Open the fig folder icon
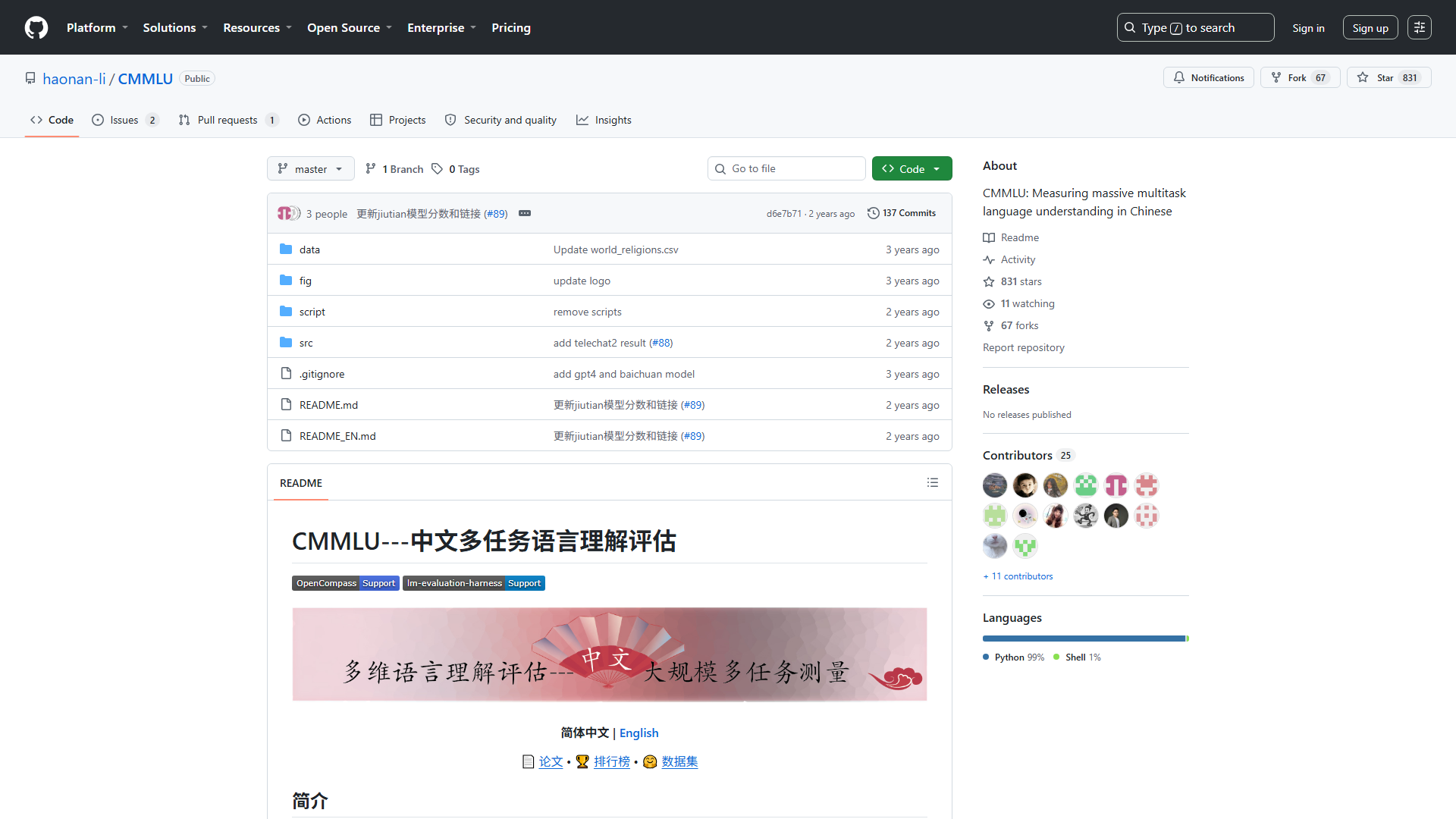This screenshot has width=1456, height=819. 286,280
